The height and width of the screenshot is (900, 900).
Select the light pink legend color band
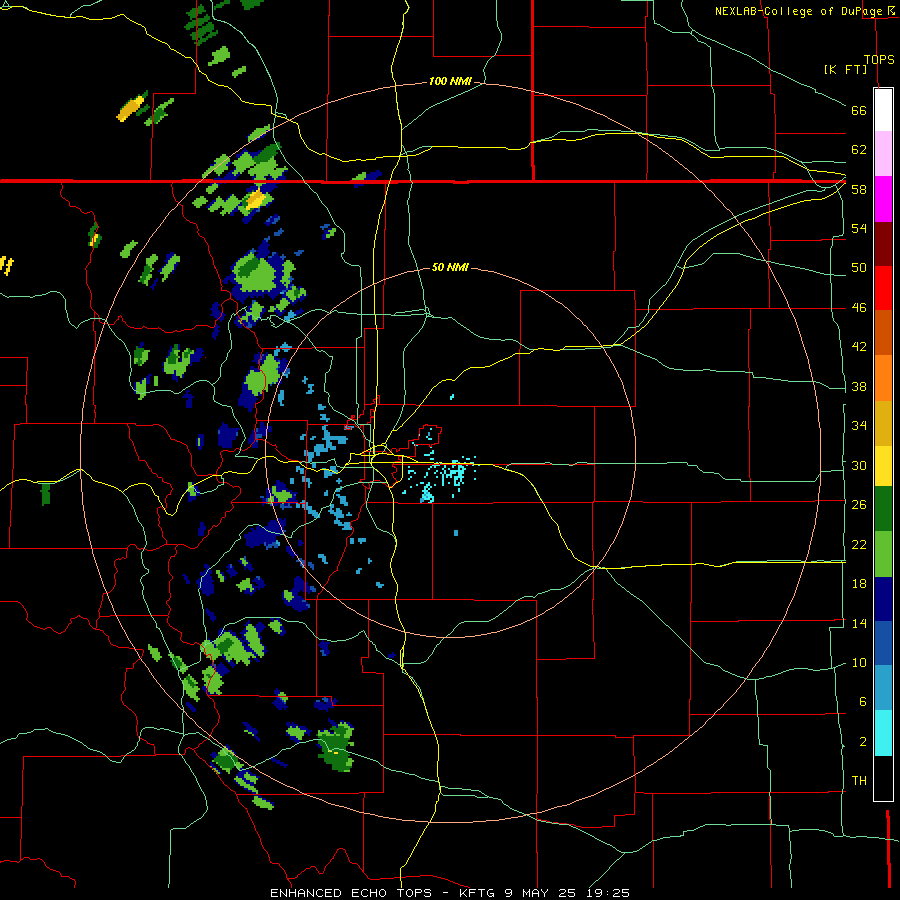click(883, 153)
